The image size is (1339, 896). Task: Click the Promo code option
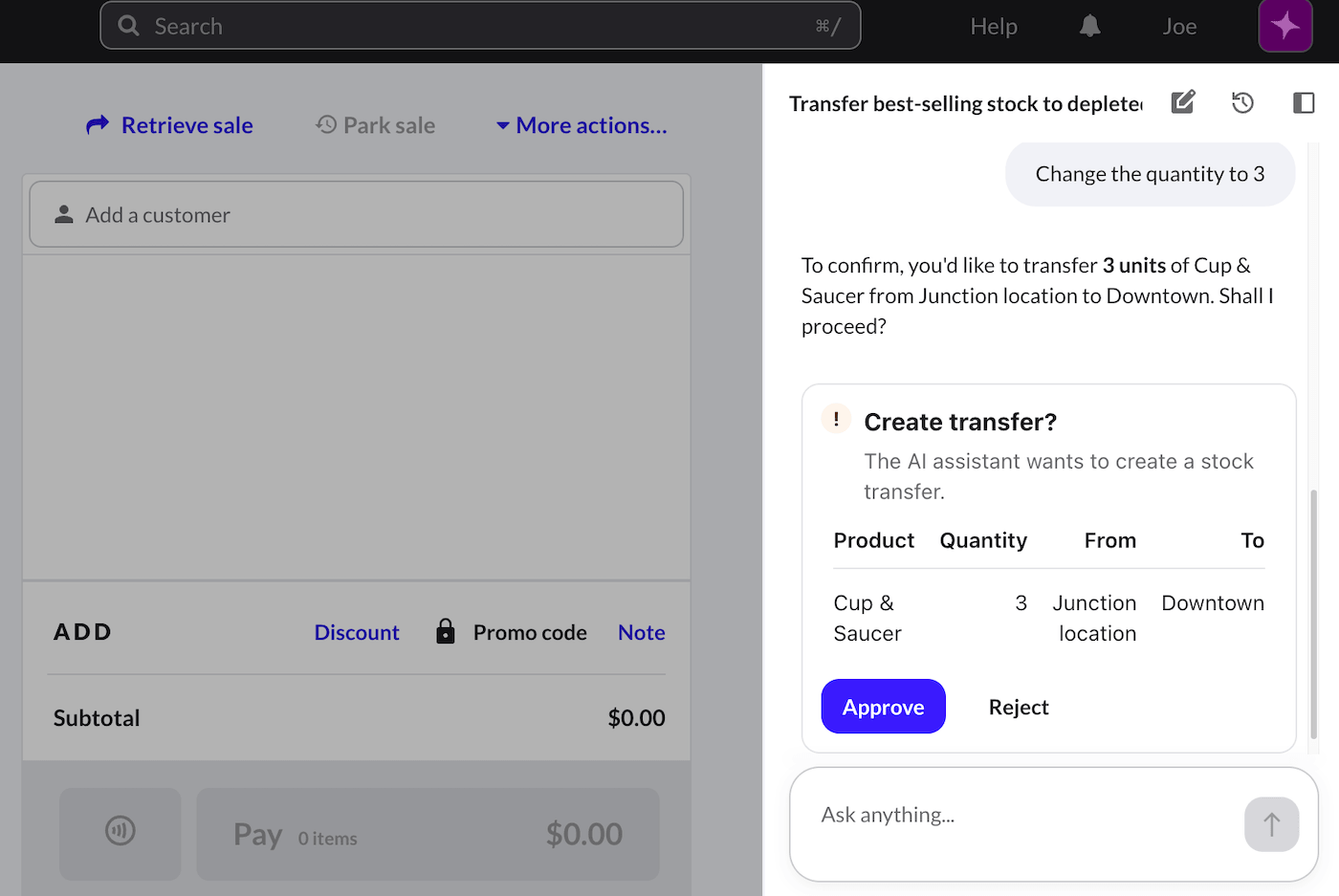(x=530, y=632)
